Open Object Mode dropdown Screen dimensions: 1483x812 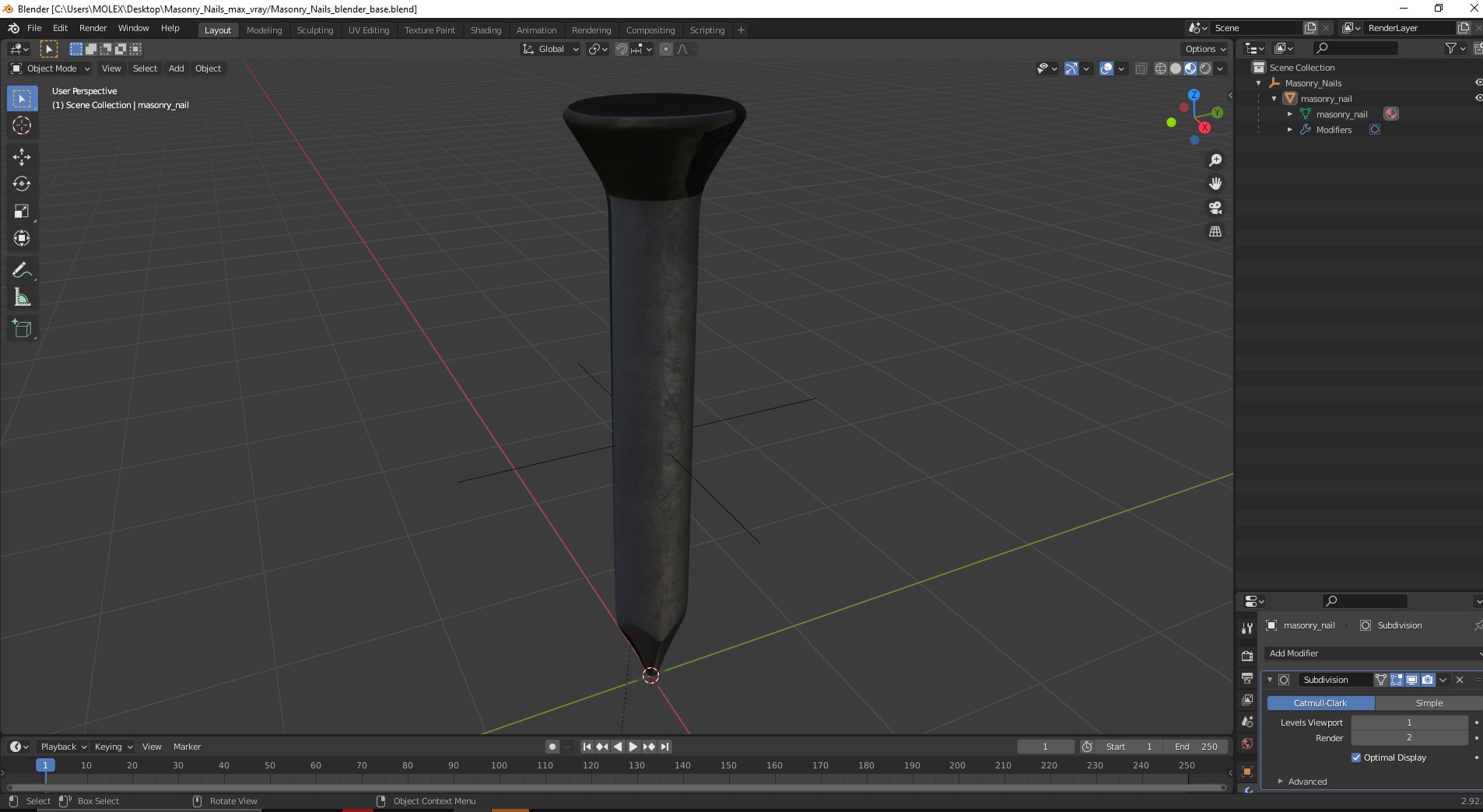click(x=51, y=68)
